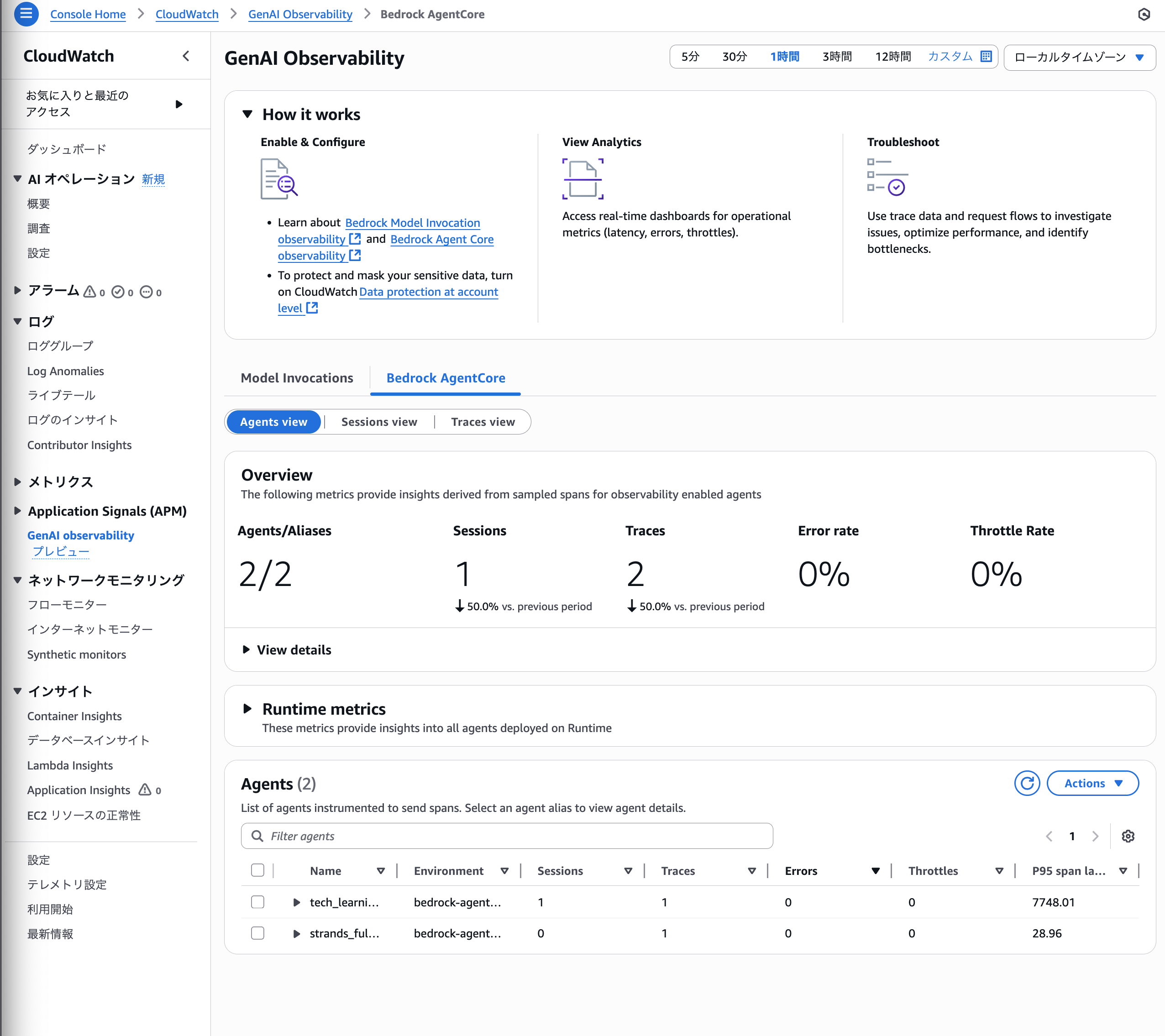
Task: Click the Enable & Configure document search icon
Action: (279, 178)
